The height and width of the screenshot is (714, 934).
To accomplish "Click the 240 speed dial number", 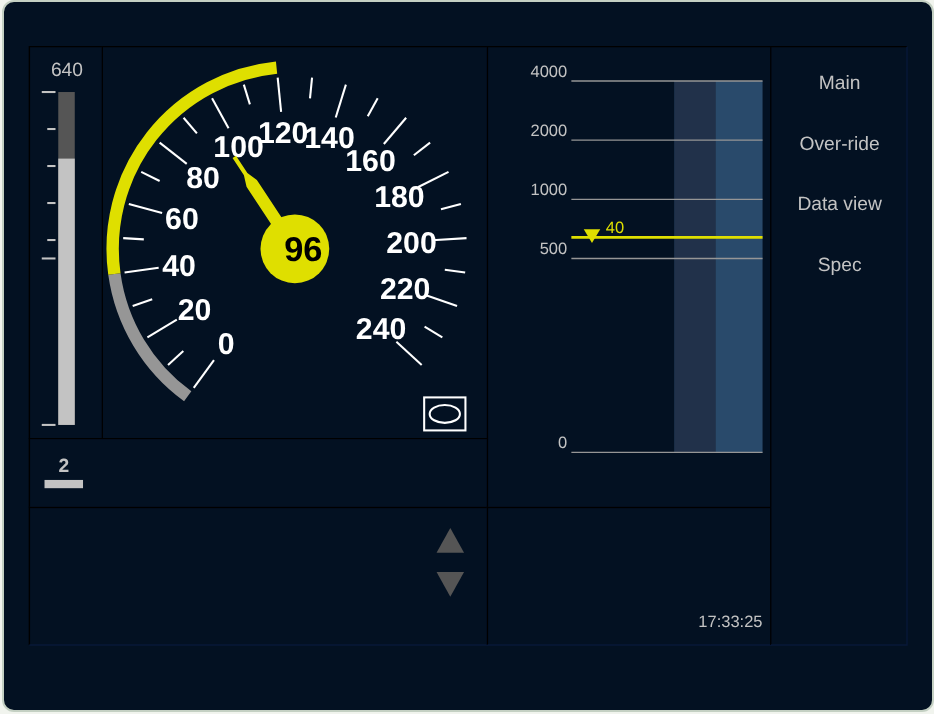I will 381,329.
